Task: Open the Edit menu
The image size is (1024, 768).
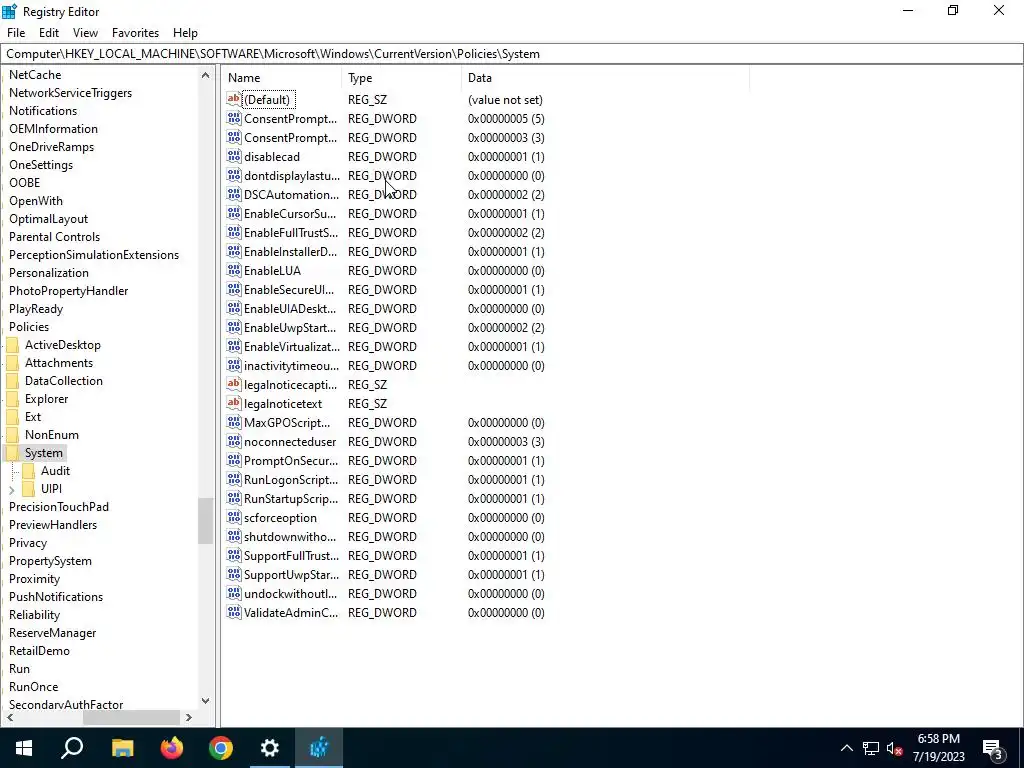Action: pos(49,33)
